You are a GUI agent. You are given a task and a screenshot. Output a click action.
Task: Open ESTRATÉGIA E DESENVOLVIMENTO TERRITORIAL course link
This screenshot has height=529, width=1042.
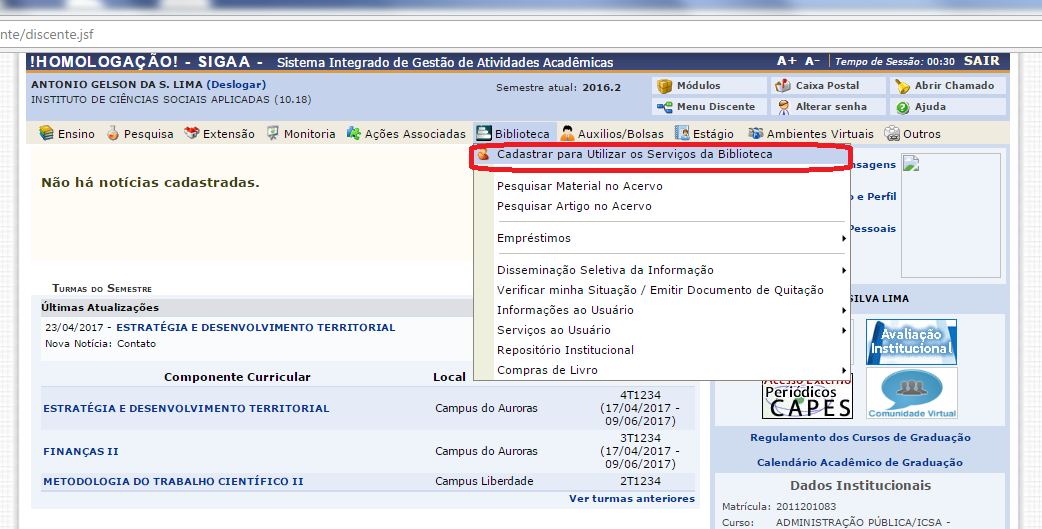click(x=186, y=408)
